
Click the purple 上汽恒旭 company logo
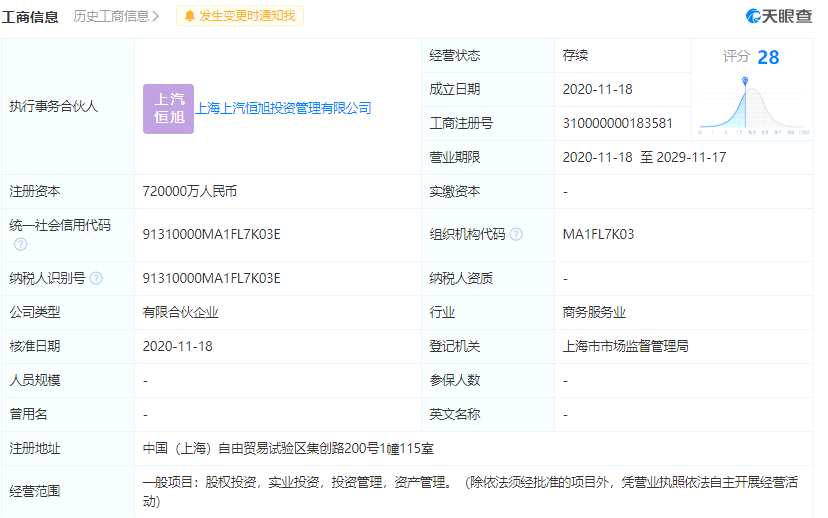(x=168, y=108)
